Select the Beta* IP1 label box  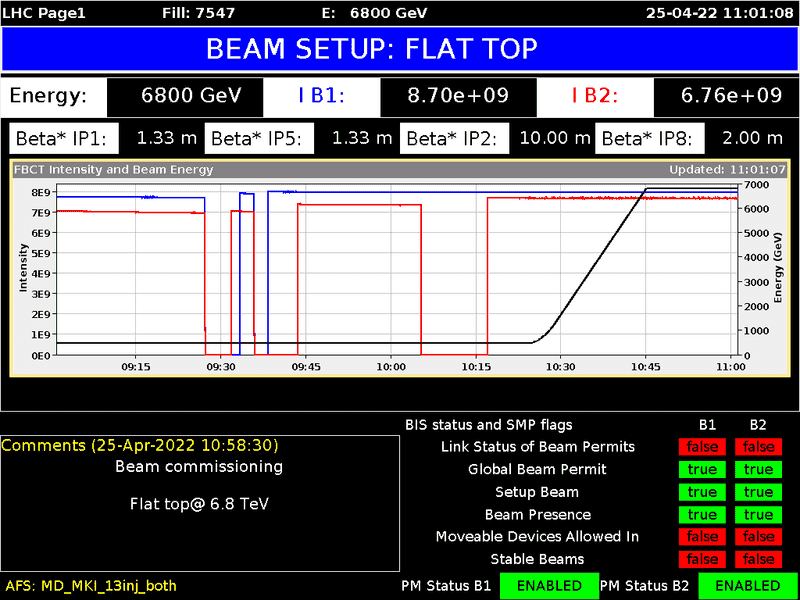click(64, 138)
